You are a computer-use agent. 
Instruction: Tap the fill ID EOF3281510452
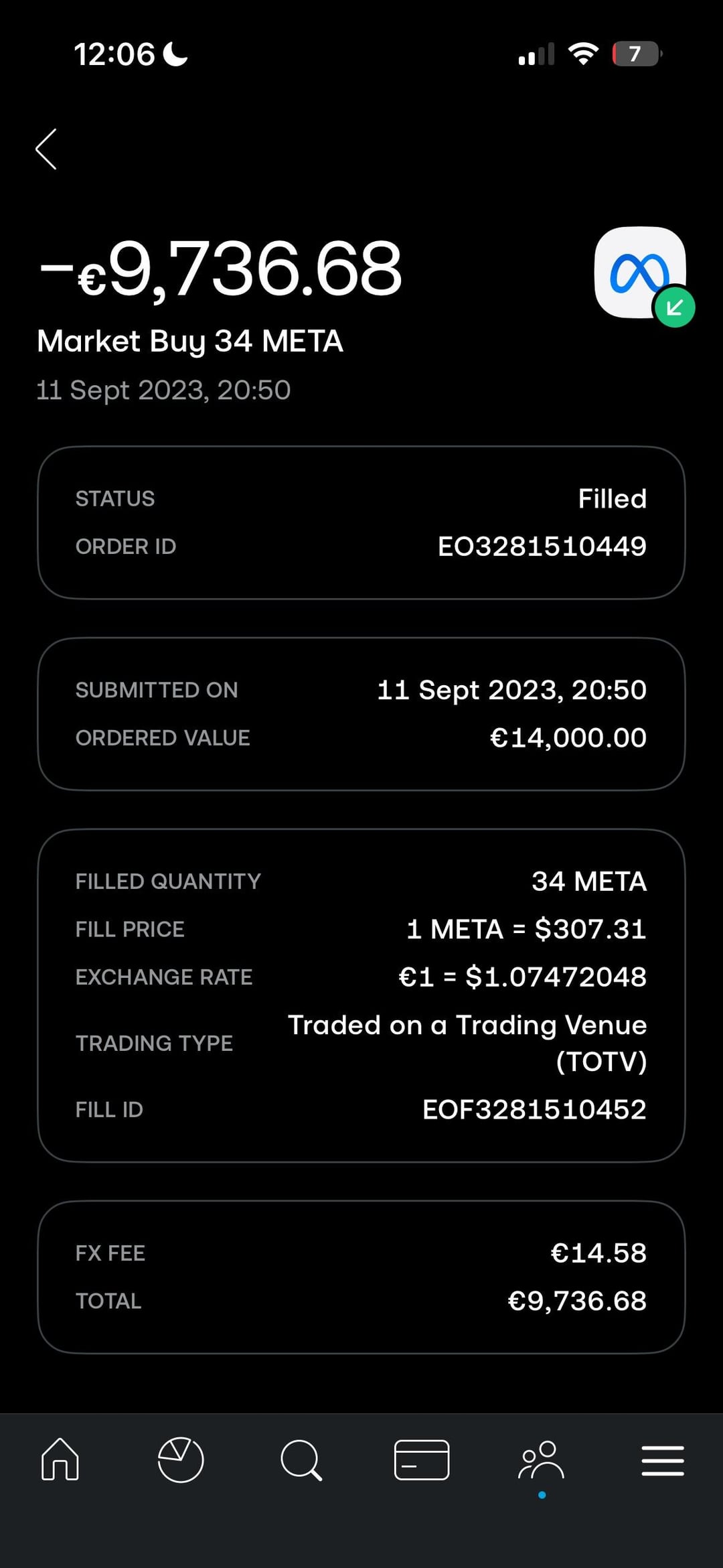(534, 1110)
